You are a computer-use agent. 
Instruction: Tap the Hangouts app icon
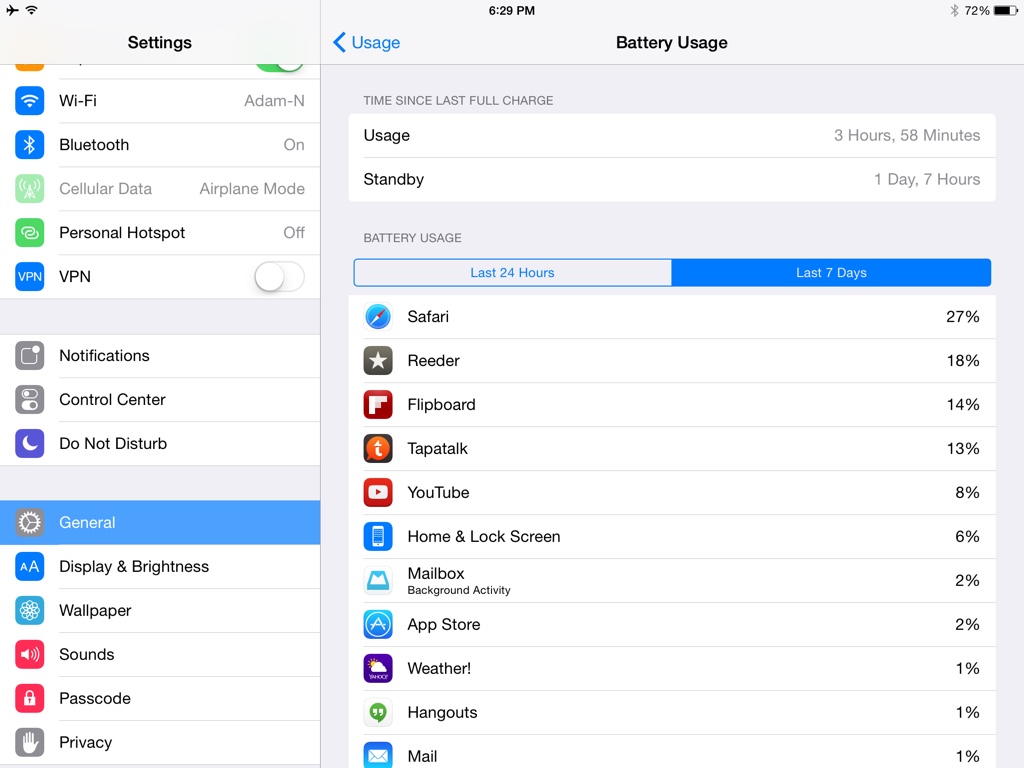pyautogui.click(x=378, y=712)
